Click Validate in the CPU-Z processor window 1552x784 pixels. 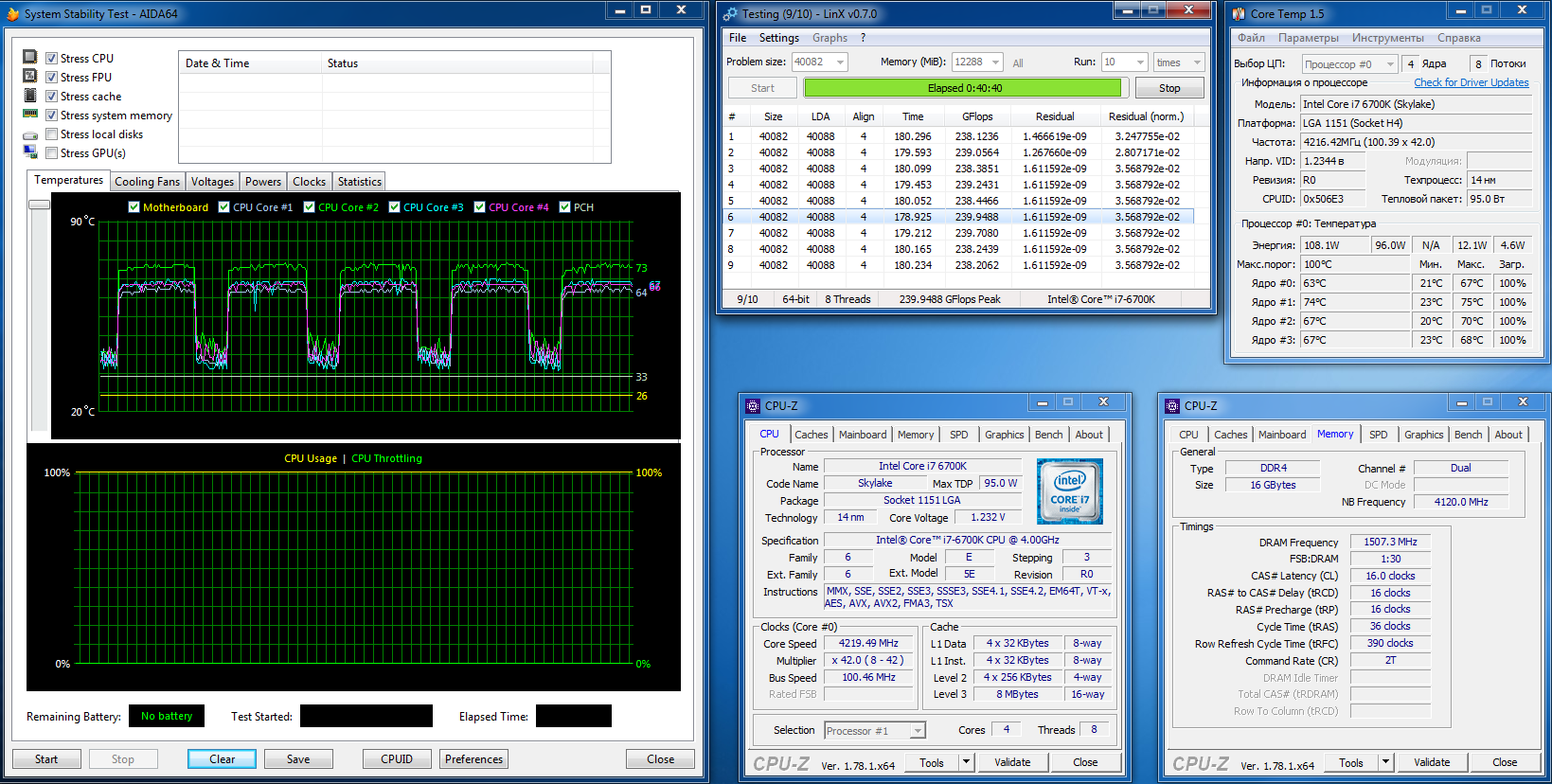point(1012,762)
